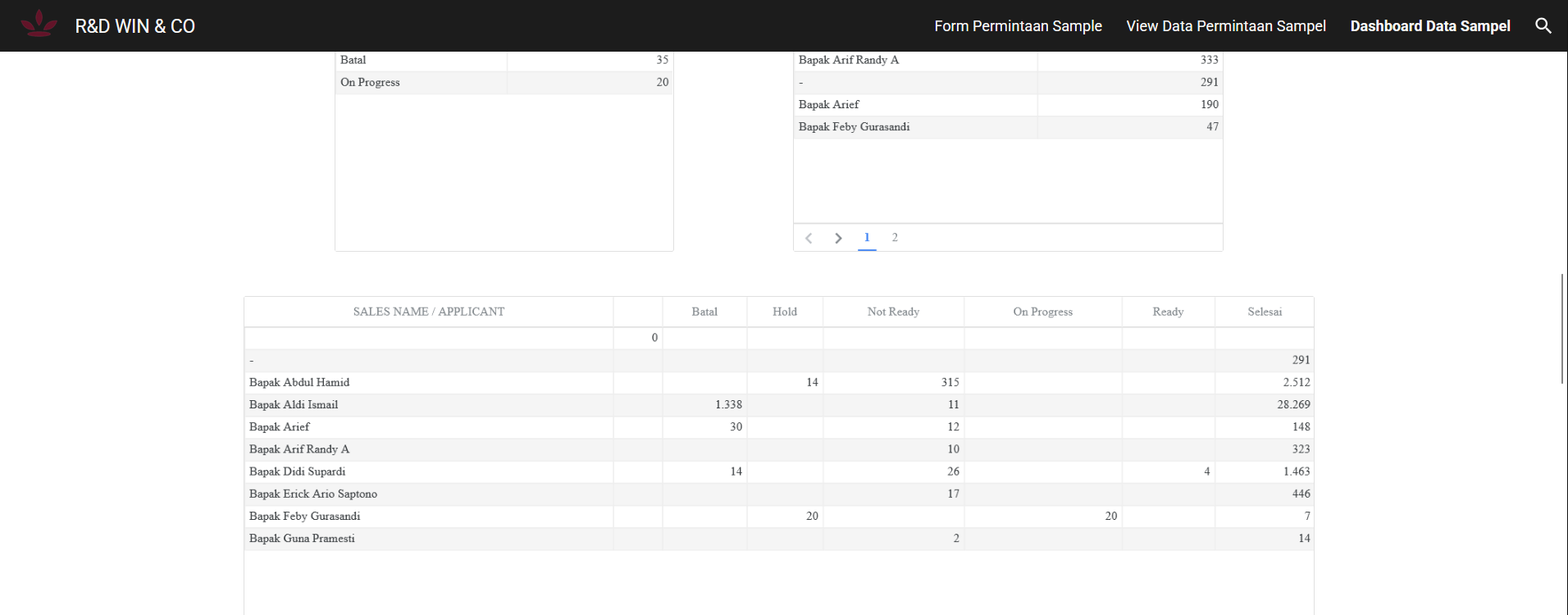This screenshot has height=615, width=1568.
Task: Switch to page 2 of table
Action: click(895, 237)
